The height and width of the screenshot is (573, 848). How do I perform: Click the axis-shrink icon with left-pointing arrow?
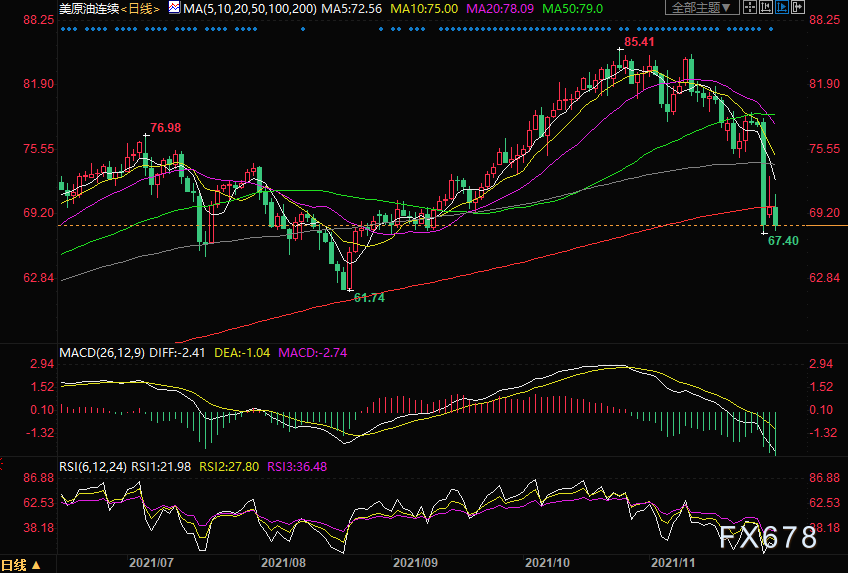pos(766,7)
